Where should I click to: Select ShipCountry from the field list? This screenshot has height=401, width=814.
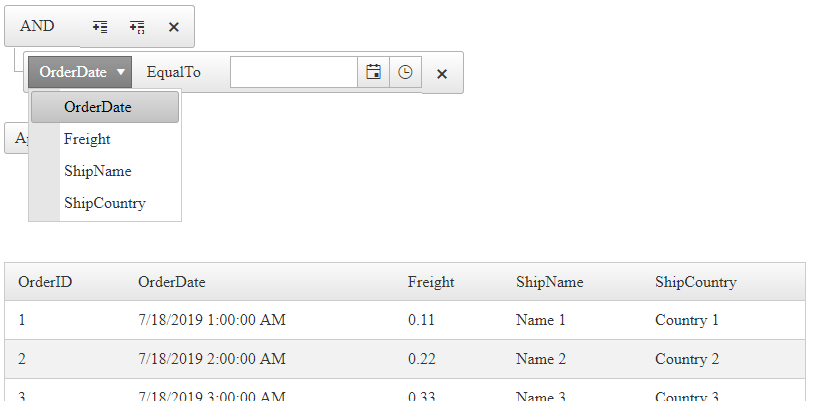coord(104,203)
